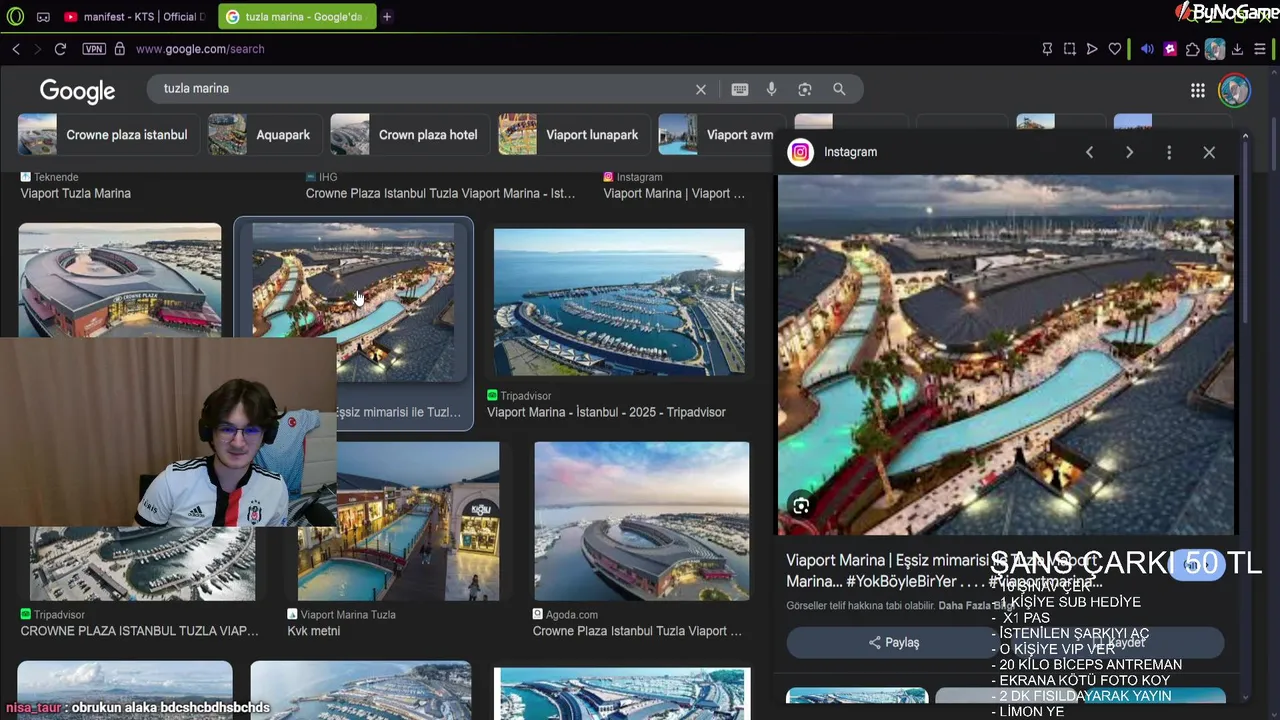This screenshot has height=720, width=1280.
Task: Open Instagram Viaport Marina result link
Action: (674, 193)
